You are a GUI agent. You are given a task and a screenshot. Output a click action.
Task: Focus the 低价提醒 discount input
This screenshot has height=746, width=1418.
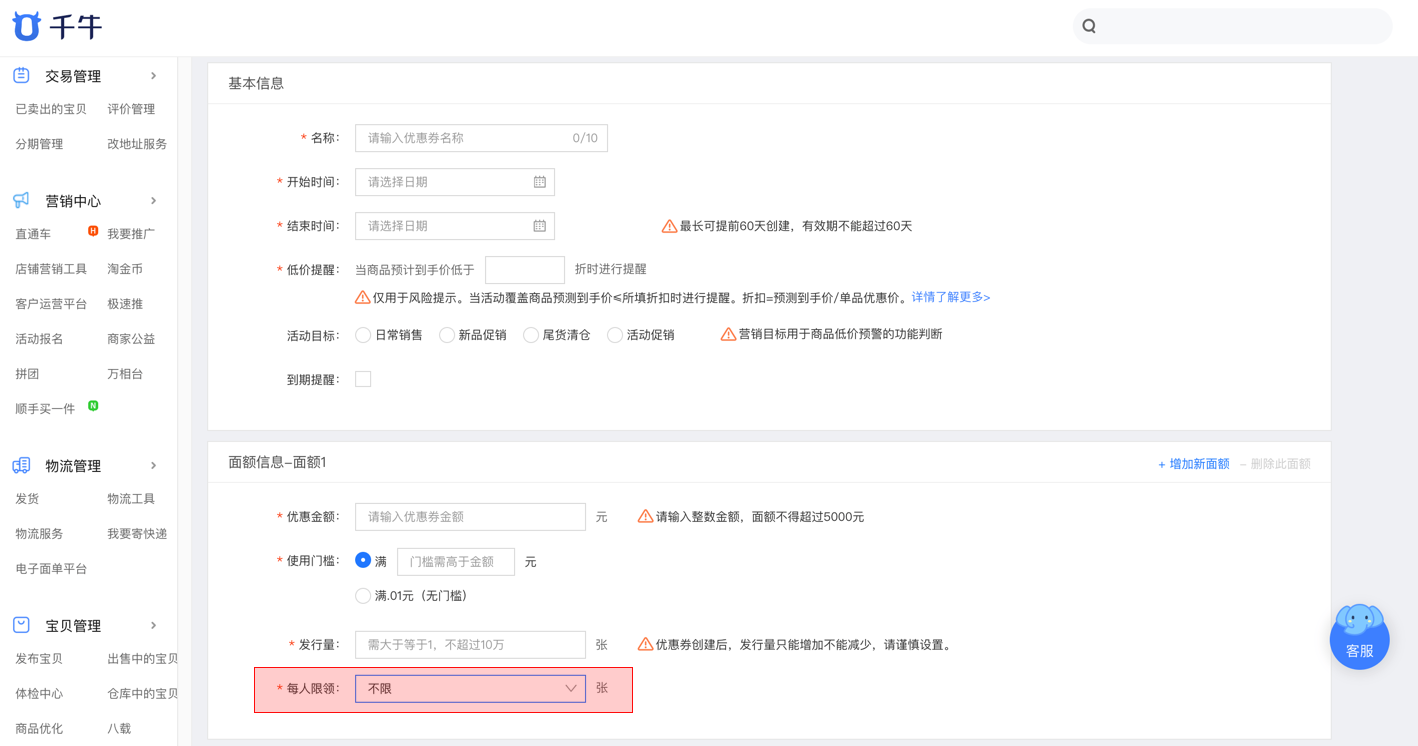click(x=525, y=270)
